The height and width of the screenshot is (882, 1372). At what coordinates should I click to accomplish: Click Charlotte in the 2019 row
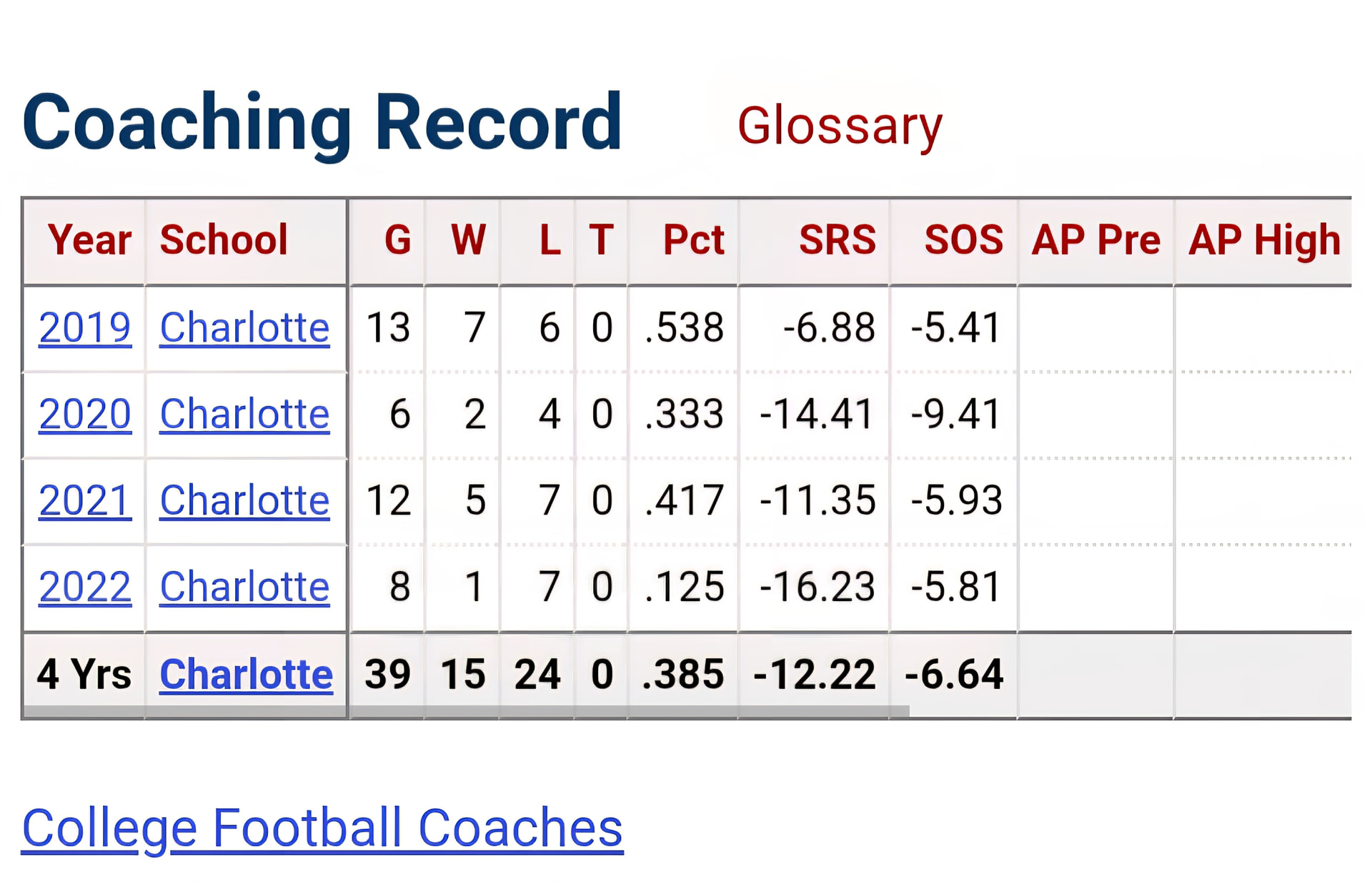pyautogui.click(x=244, y=328)
